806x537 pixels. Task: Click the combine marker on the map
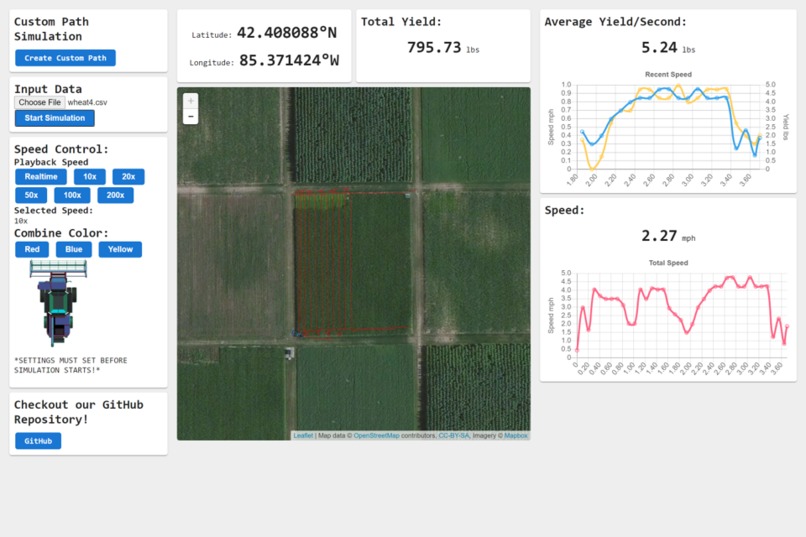click(298, 334)
